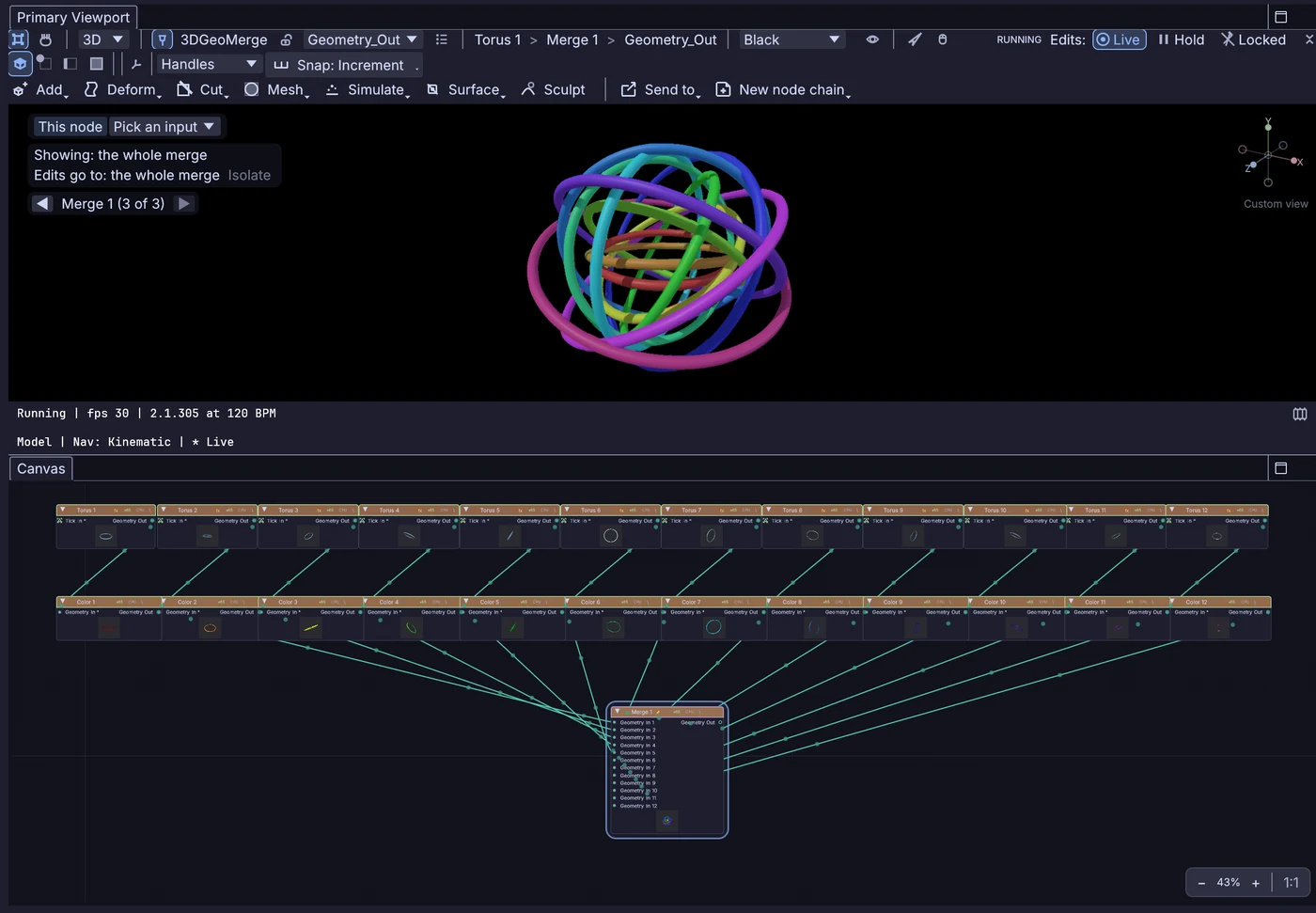Open the Mesh menu
The image size is (1316, 913).
[276, 89]
